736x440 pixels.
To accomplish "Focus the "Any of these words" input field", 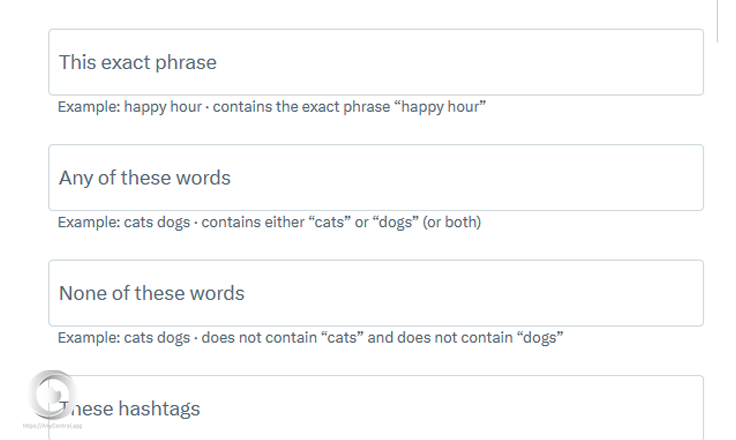I will (x=450, y=178).
